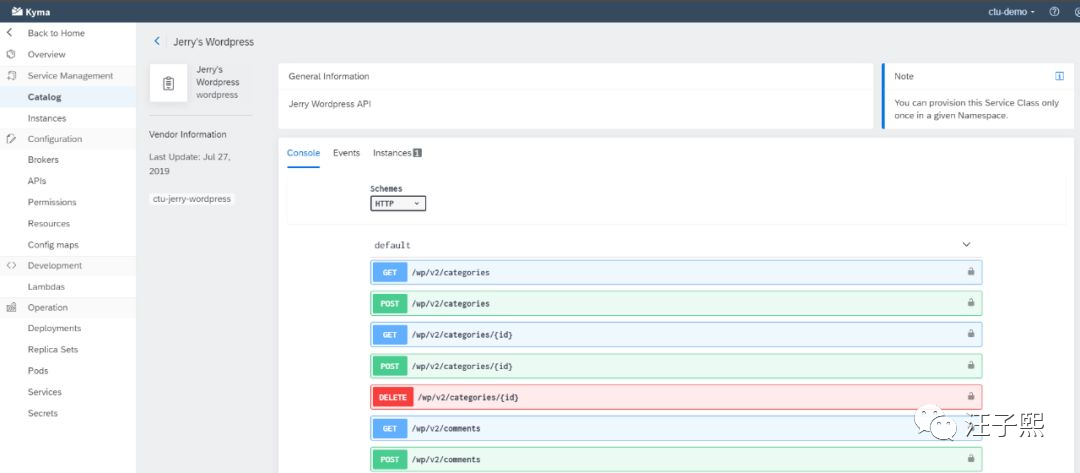Screen dimensions: 1080x473
Task: Expand POST /wp/v2/comments operation
Action: 676,459
